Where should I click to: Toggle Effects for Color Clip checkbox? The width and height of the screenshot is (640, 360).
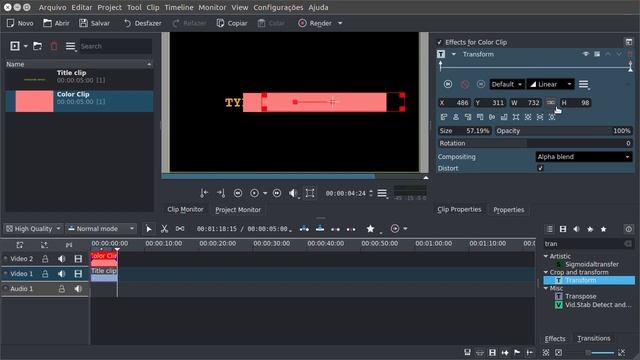[440, 42]
